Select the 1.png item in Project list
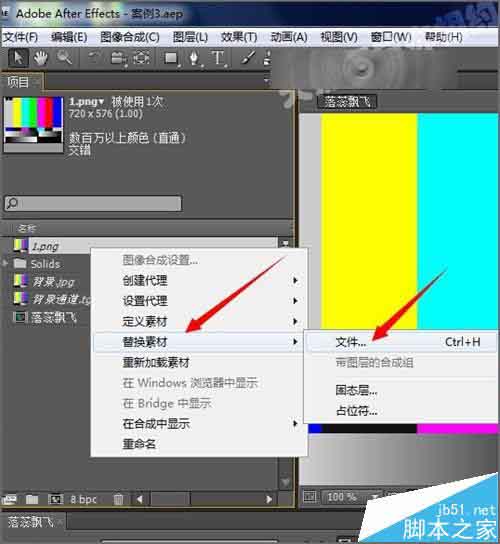Screen dimensions: 500x544 45,247
